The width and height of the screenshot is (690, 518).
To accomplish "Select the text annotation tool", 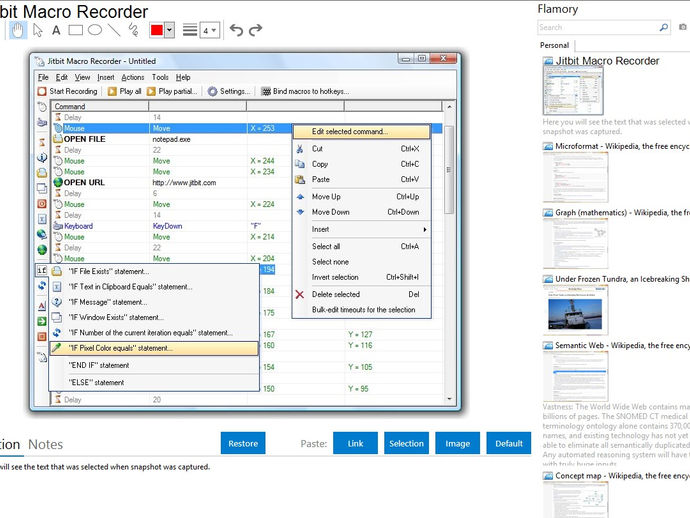I will pyautogui.click(x=56, y=30).
